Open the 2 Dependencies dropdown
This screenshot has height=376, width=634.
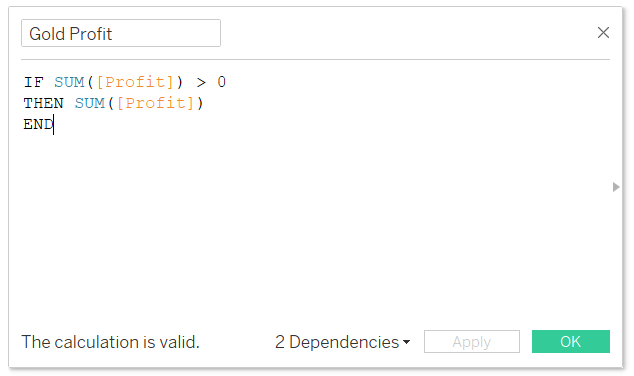[x=342, y=342]
